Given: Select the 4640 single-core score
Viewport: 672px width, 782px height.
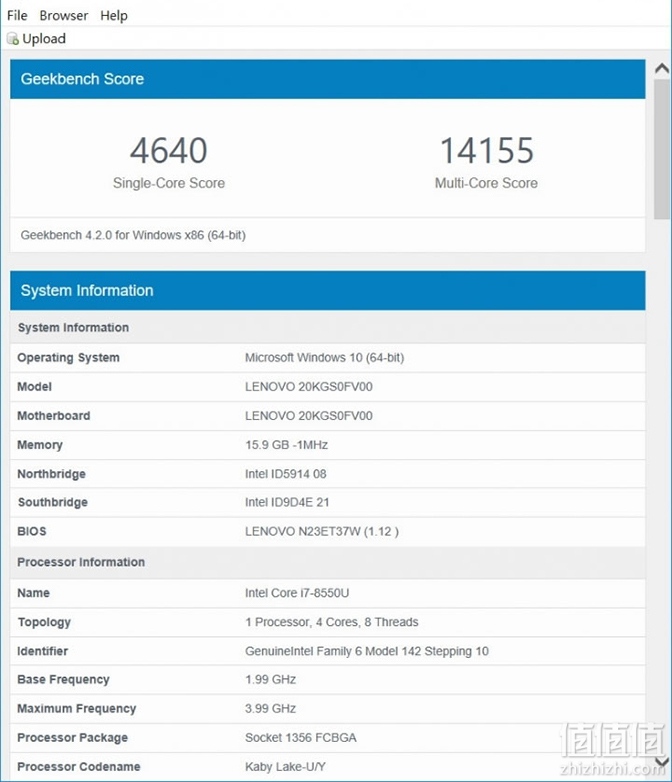Looking at the screenshot, I should 169,150.
